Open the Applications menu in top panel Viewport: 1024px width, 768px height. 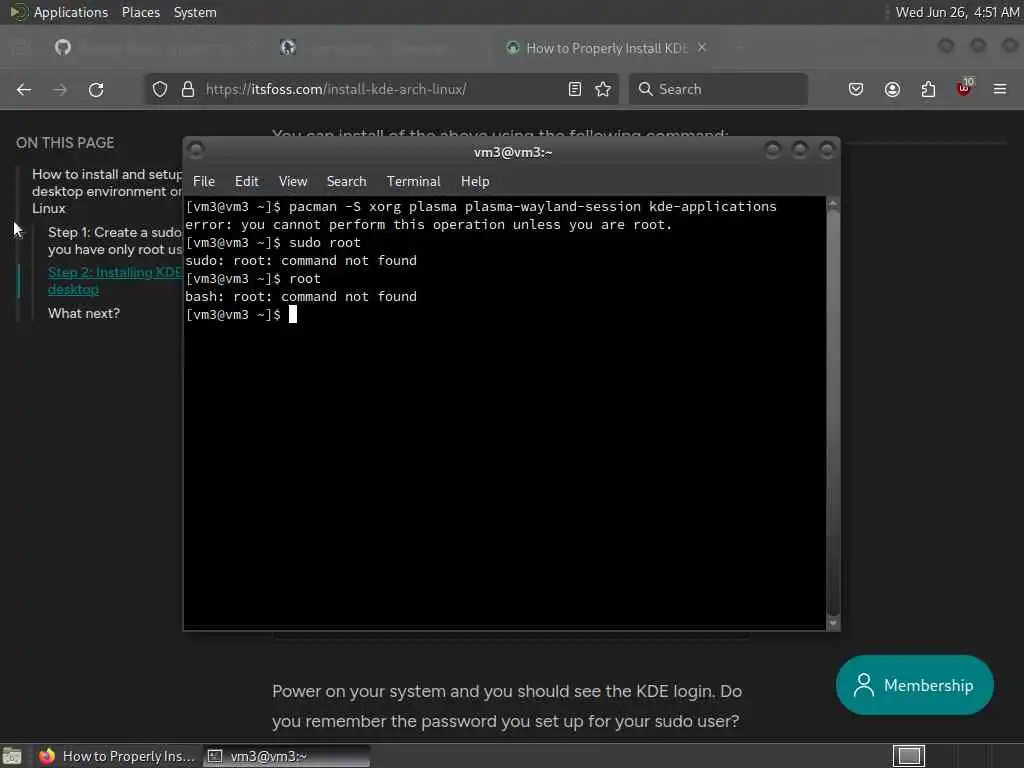[71, 12]
